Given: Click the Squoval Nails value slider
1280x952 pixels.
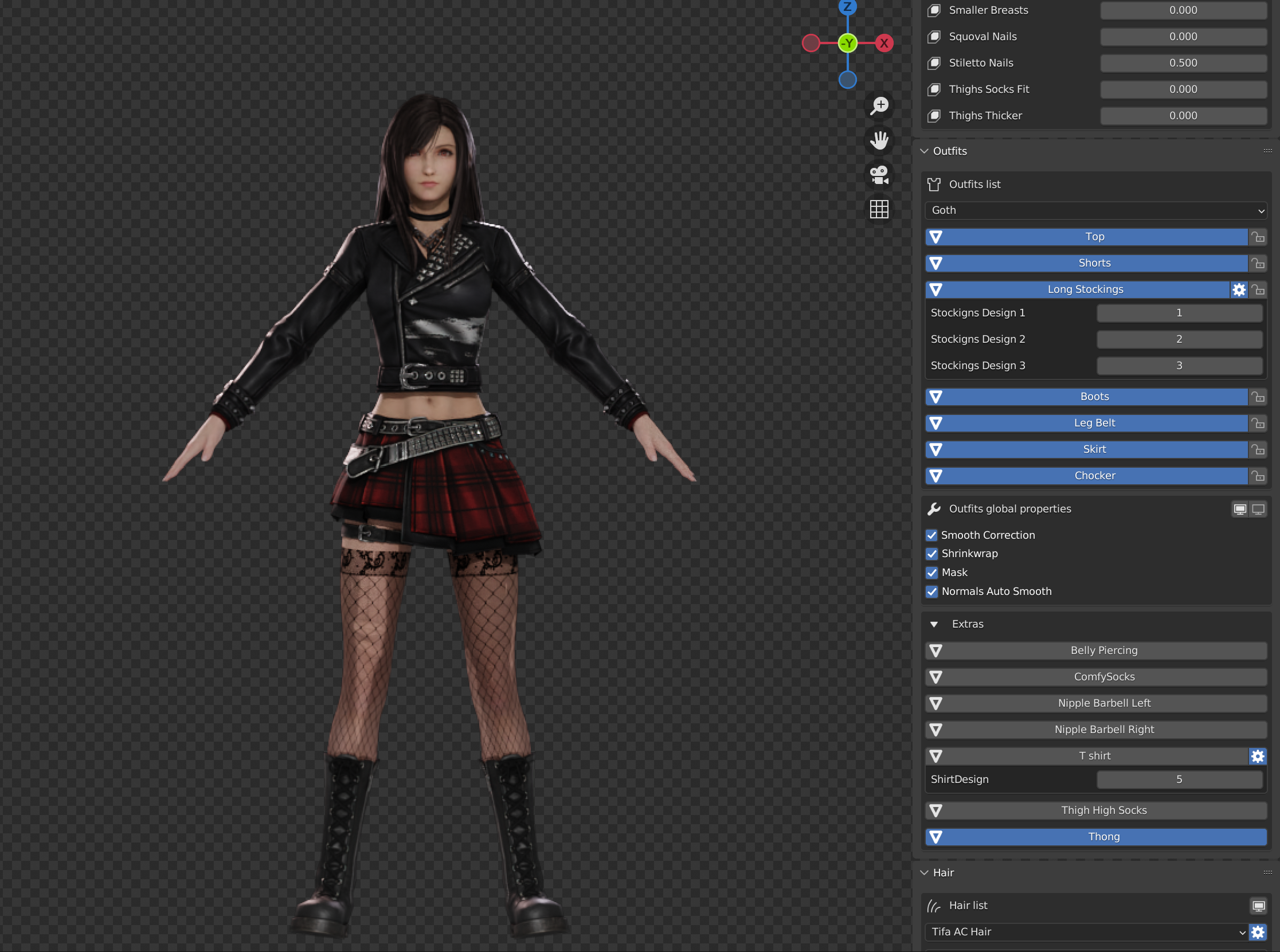Looking at the screenshot, I should (x=1183, y=37).
